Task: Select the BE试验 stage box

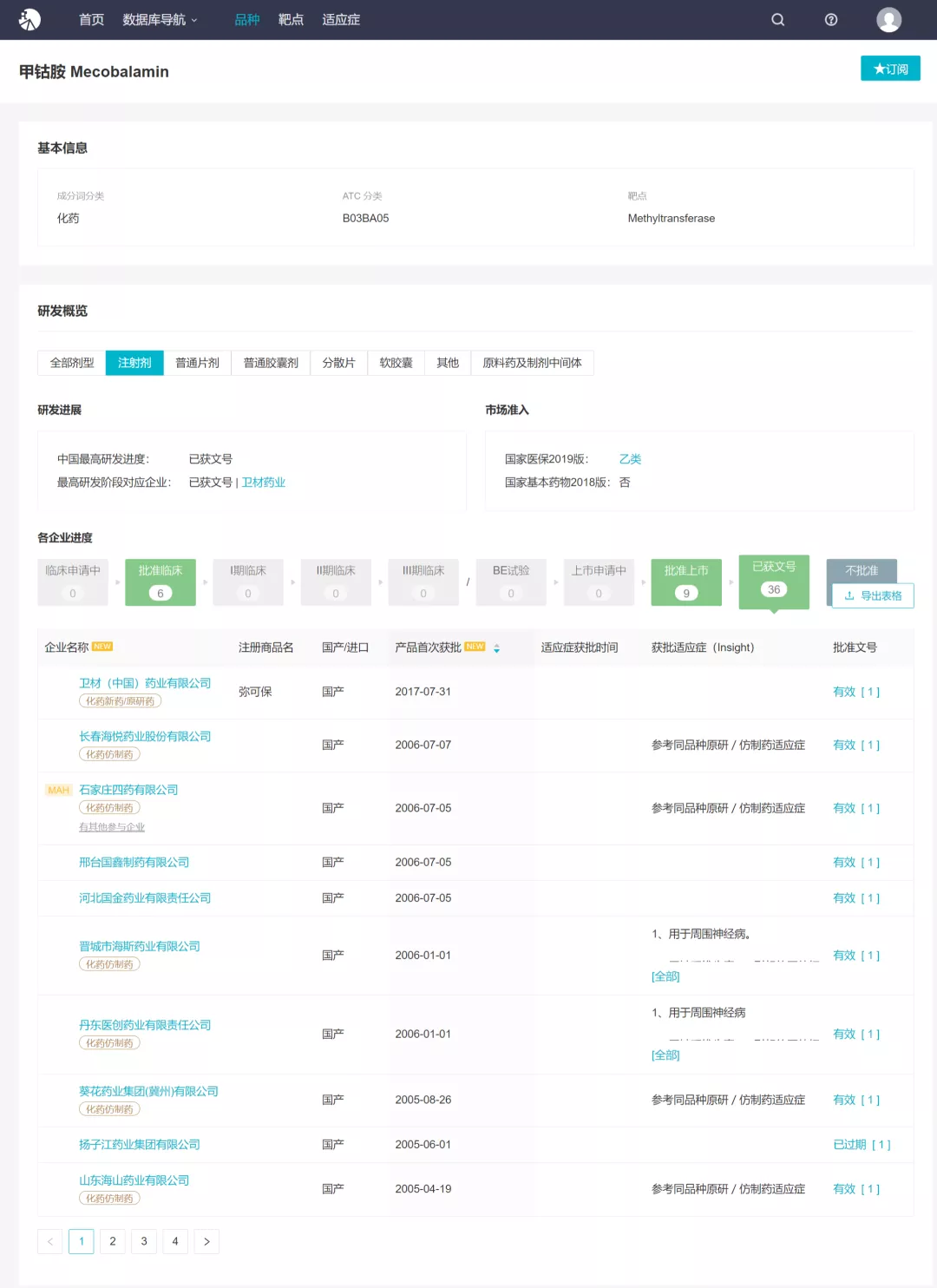Action: [x=511, y=582]
